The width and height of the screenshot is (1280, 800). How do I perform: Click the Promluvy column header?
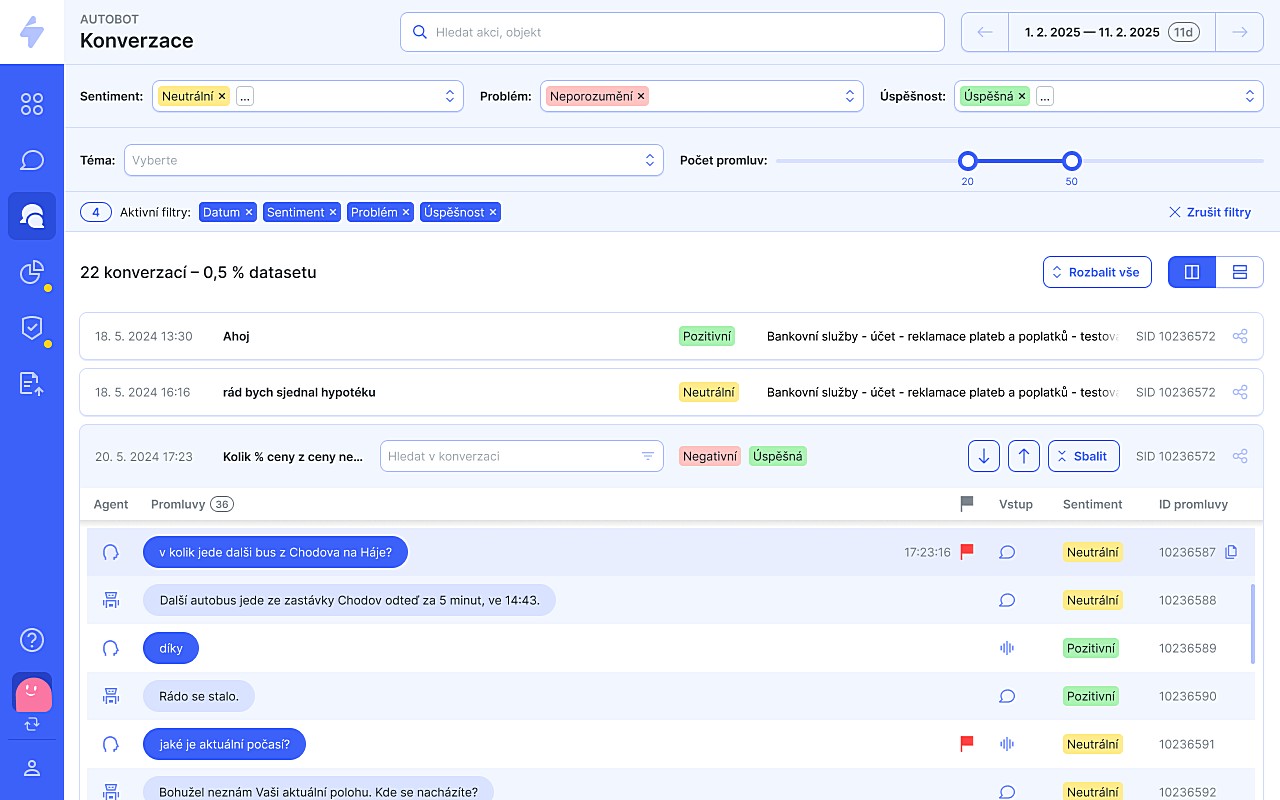point(178,504)
